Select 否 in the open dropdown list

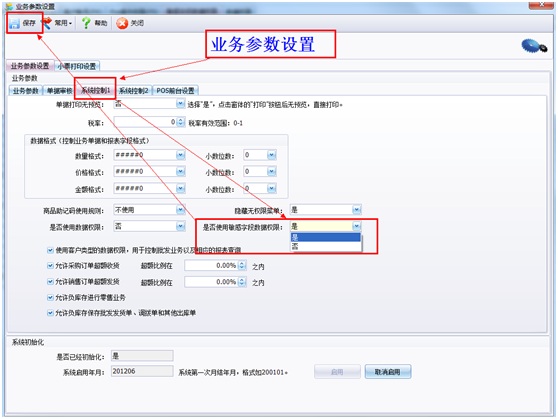point(326,247)
